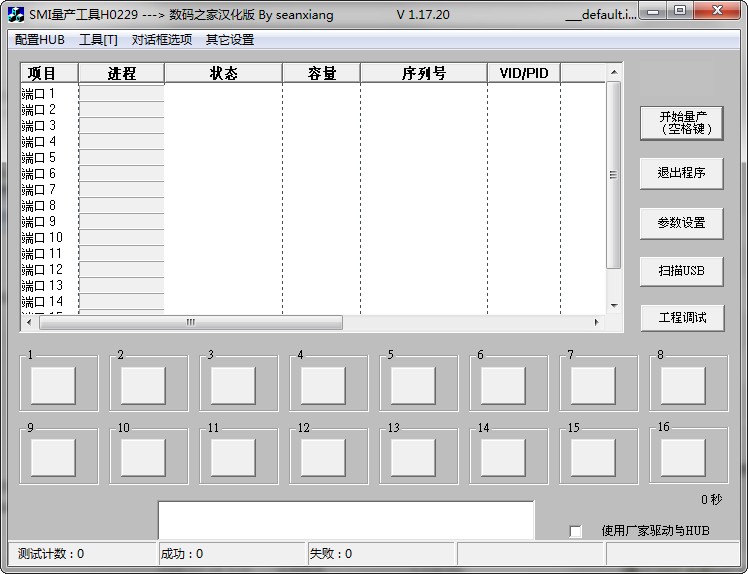Click port slot 7 box
Viewport: 748px width, 574px height.
click(x=593, y=385)
